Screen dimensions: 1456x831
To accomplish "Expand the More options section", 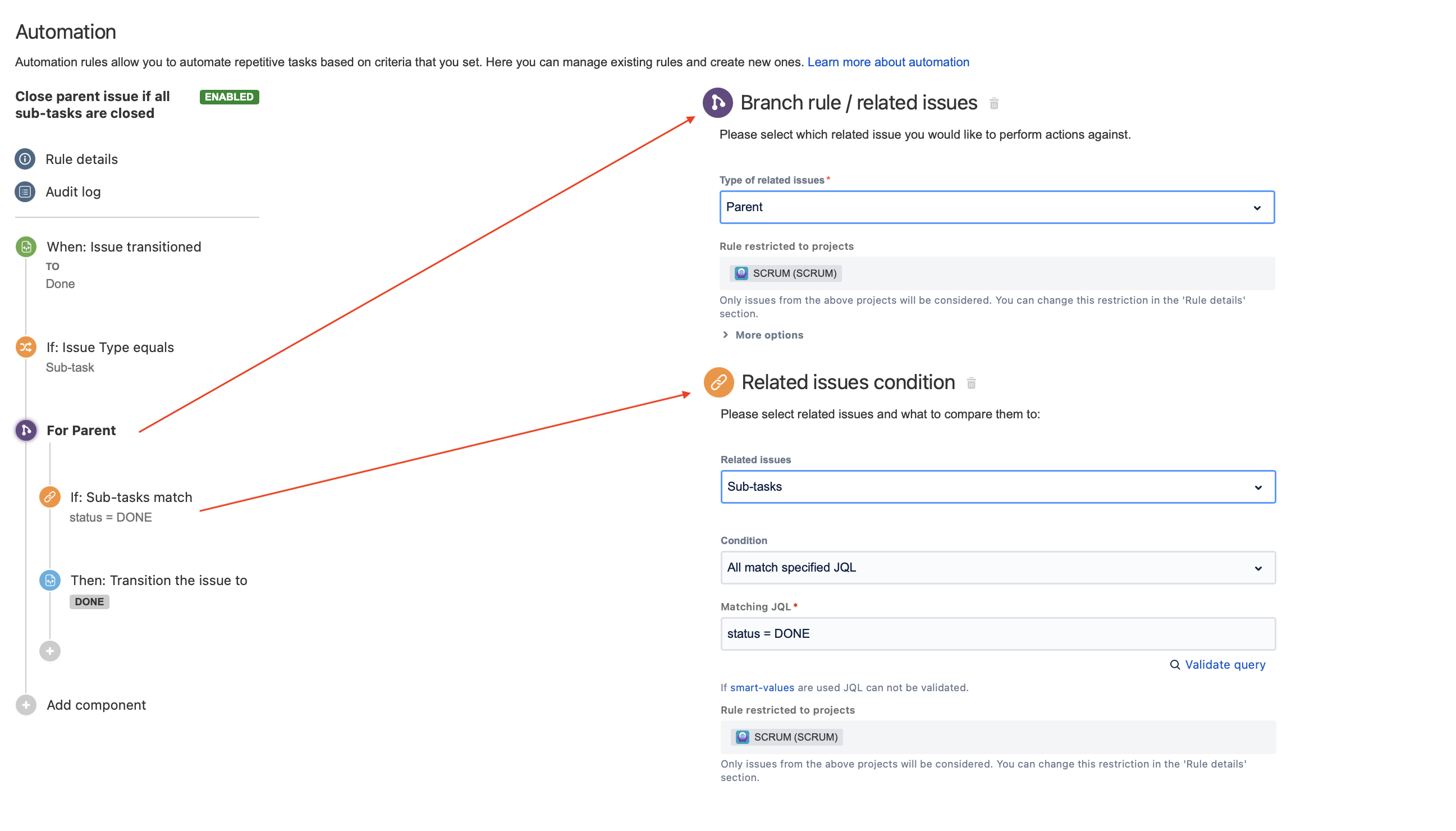I will click(x=768, y=335).
